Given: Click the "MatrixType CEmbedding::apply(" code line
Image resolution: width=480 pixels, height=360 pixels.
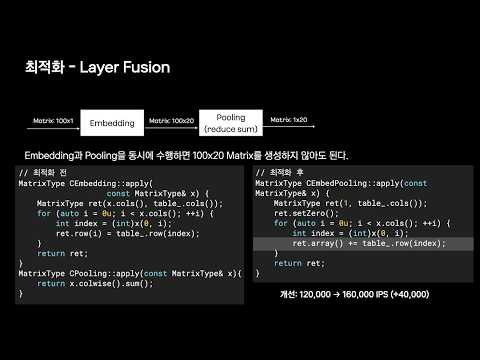Looking at the screenshot, I should 86,183.
